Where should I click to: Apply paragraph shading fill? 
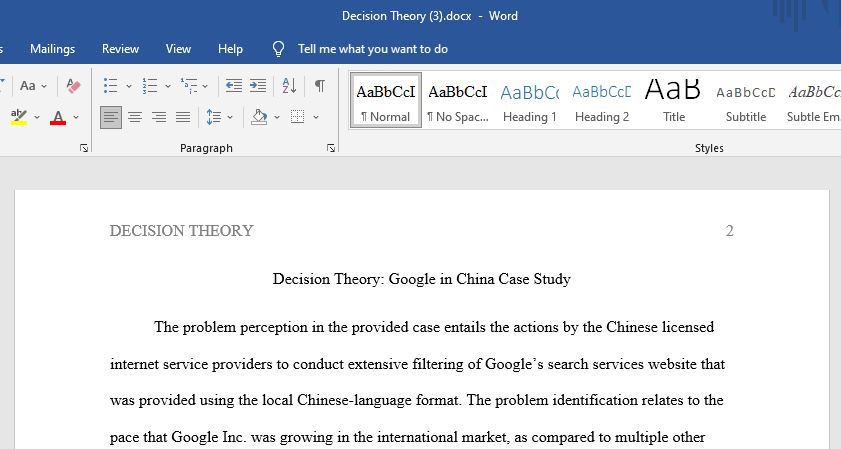coord(259,117)
